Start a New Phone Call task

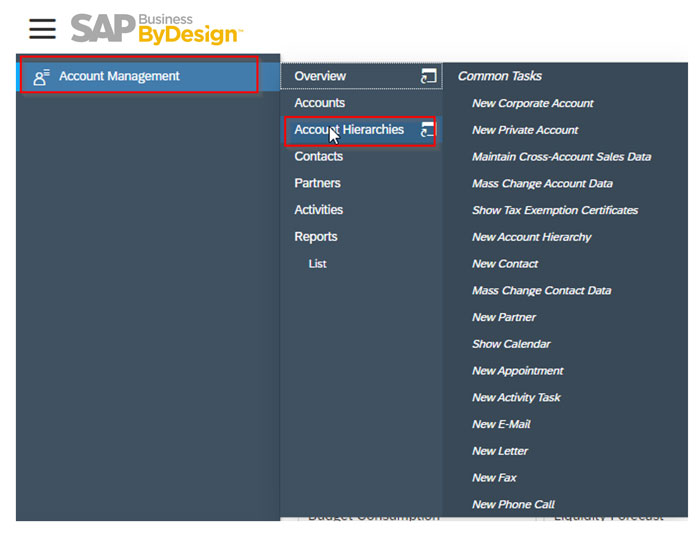pyautogui.click(x=513, y=504)
